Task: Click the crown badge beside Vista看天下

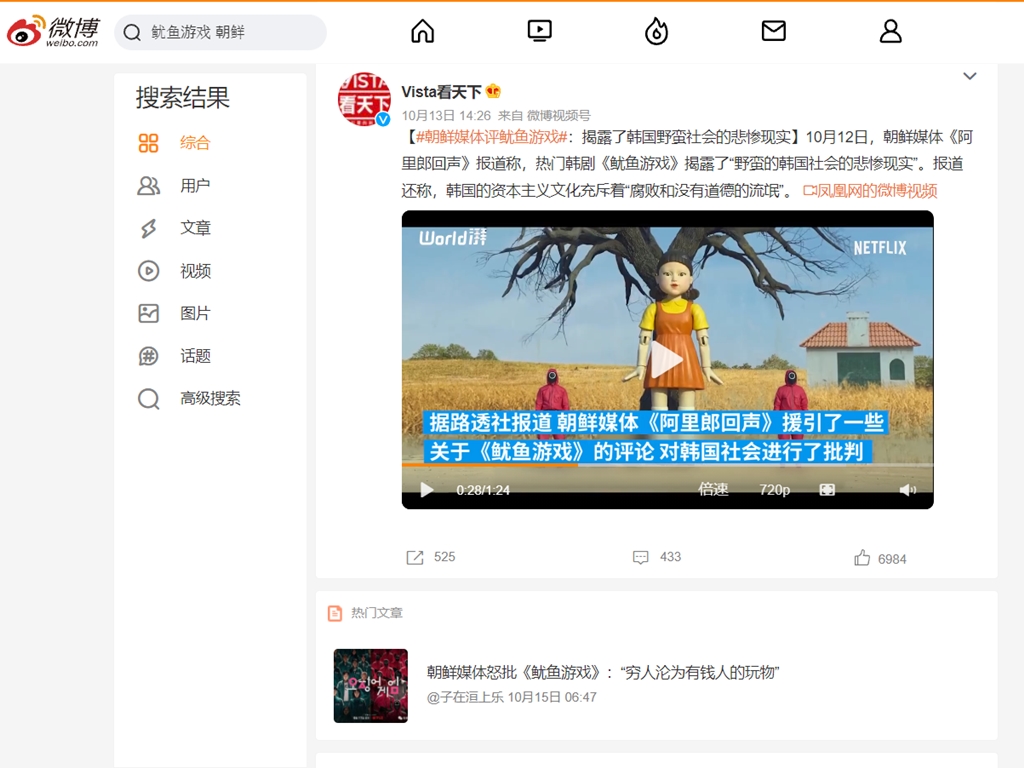Action: [493, 91]
